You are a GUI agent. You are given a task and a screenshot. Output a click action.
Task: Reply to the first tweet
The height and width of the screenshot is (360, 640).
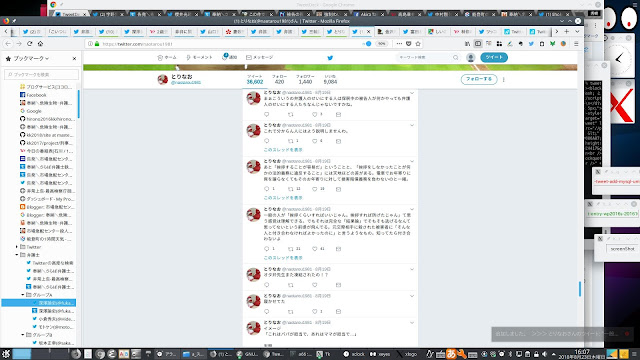[x=267, y=115]
